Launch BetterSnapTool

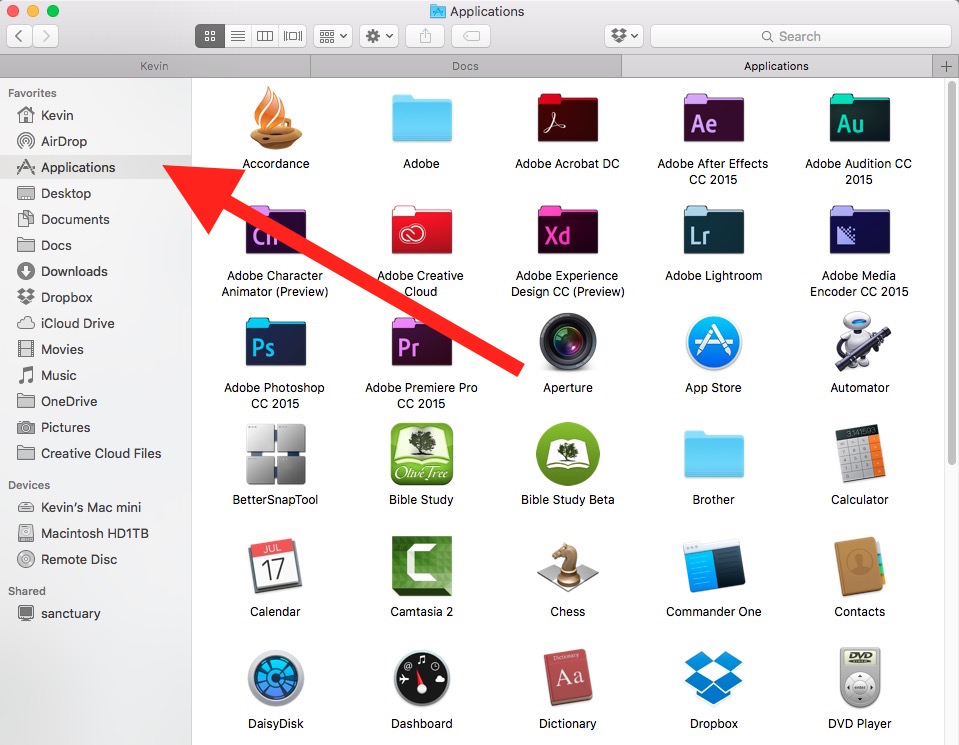[275, 454]
